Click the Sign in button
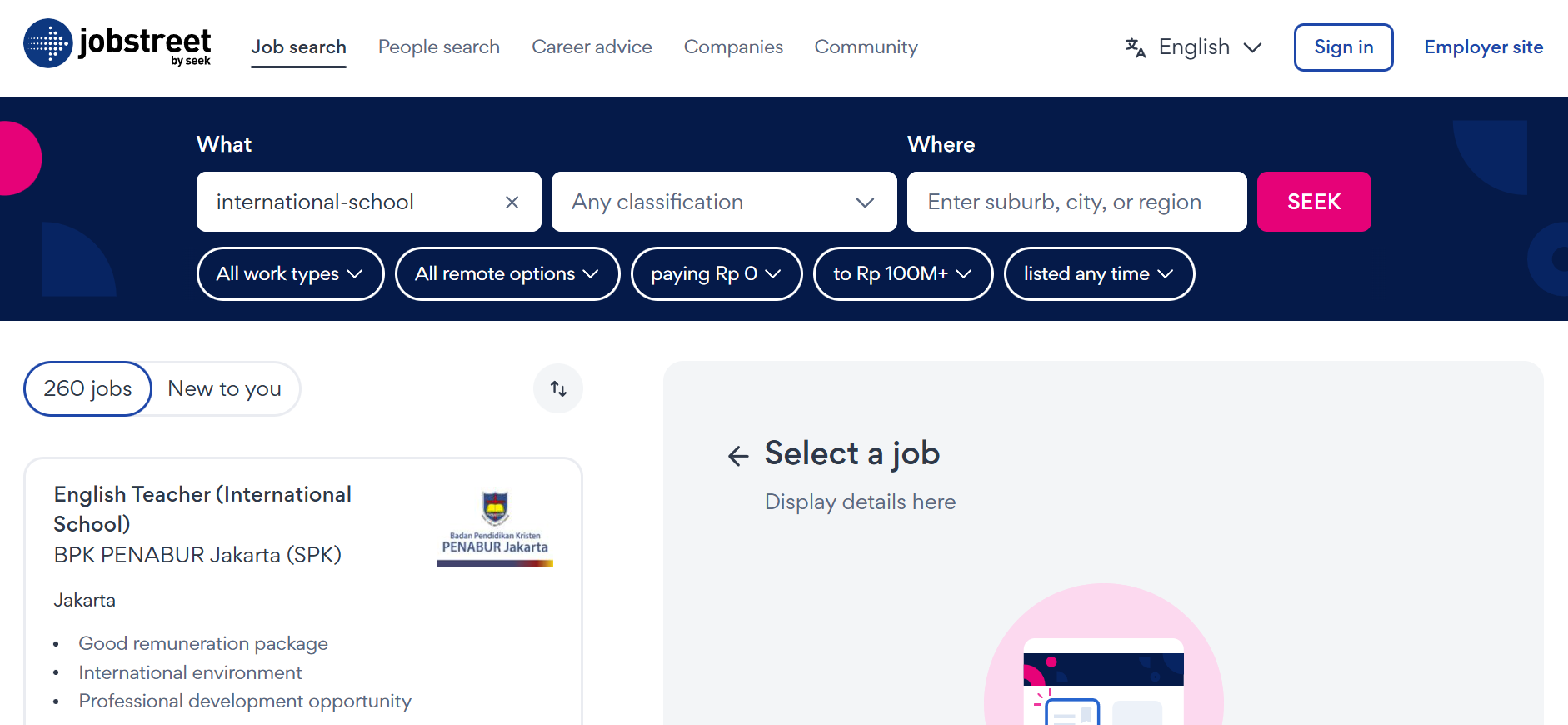Viewport: 1568px width, 725px height. pos(1344,47)
